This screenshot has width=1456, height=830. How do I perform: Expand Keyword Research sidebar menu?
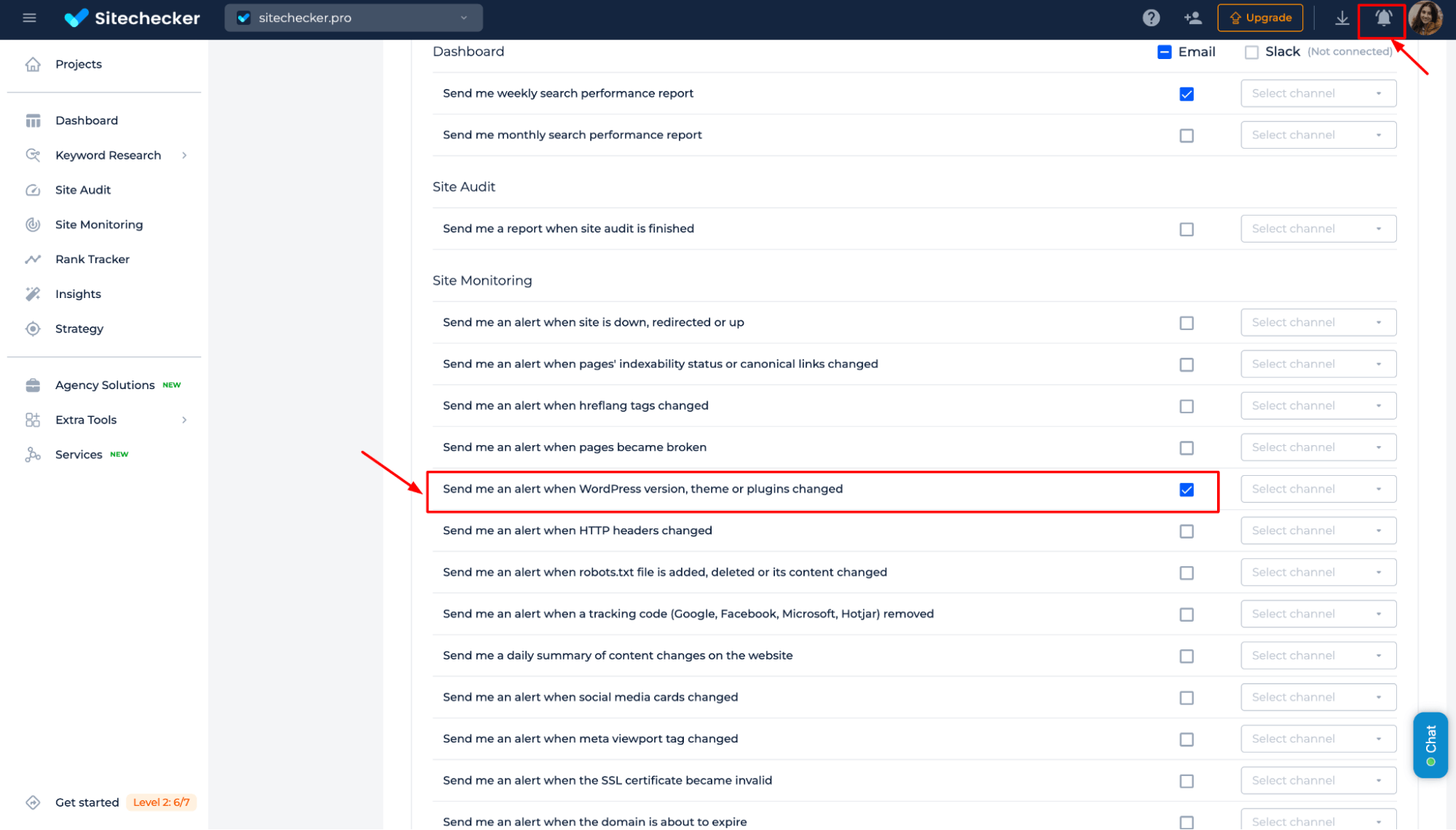184,155
